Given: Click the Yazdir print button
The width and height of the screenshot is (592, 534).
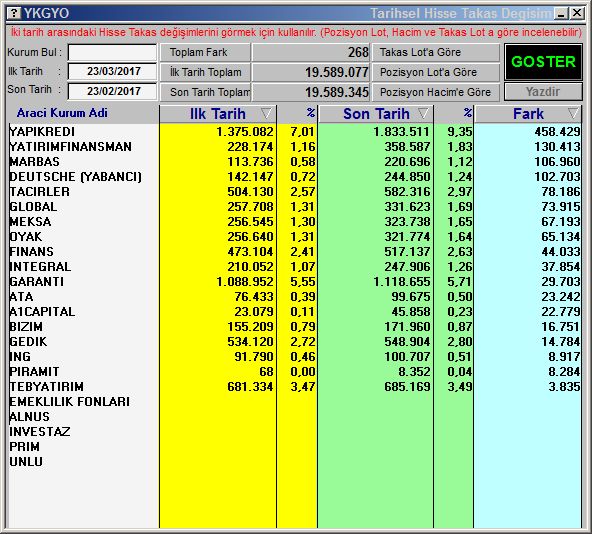Looking at the screenshot, I should click(543, 92).
